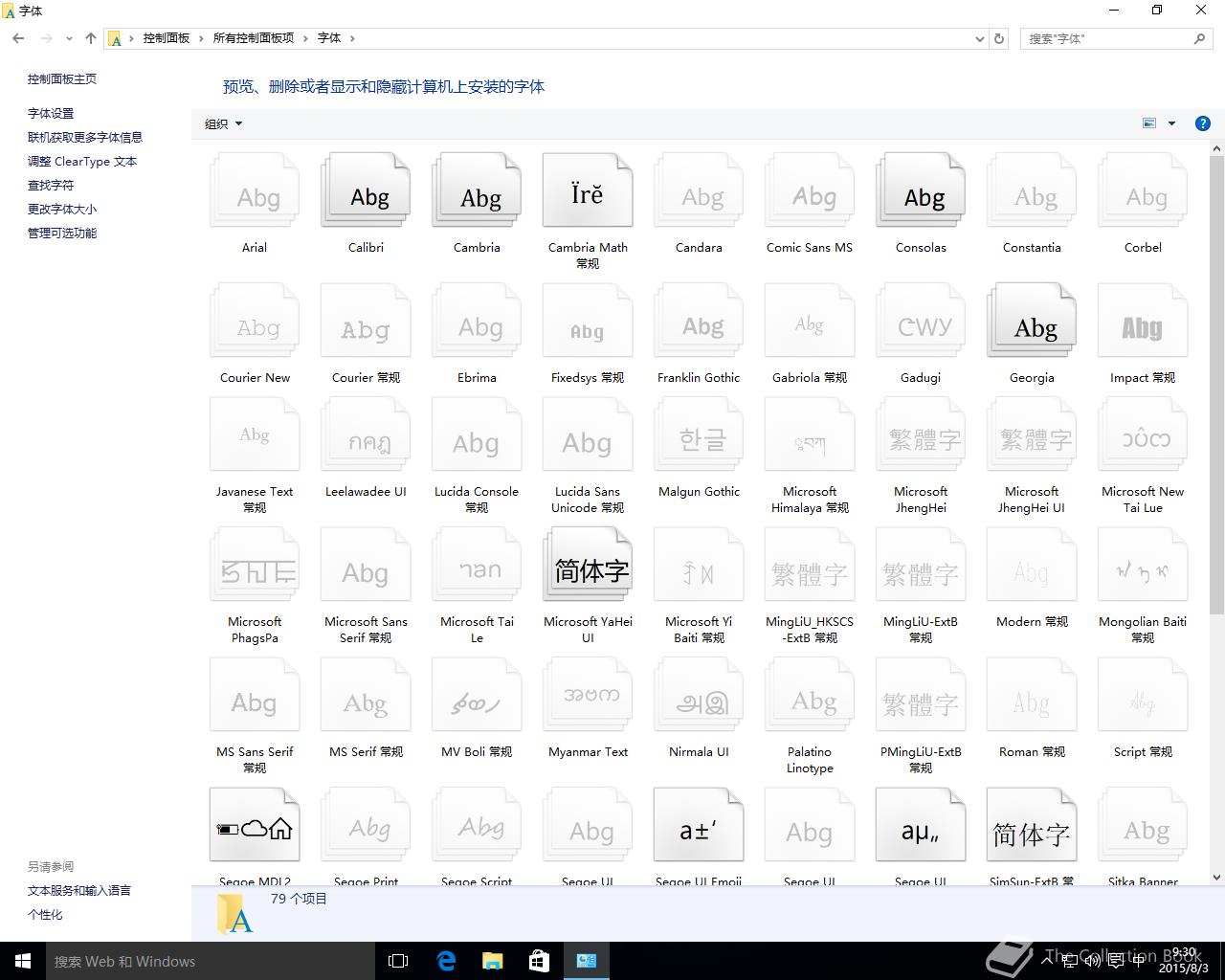Screen dimensions: 1225x980
Task: Click the 所有控制面板项 breadcrumb
Action: (254, 38)
